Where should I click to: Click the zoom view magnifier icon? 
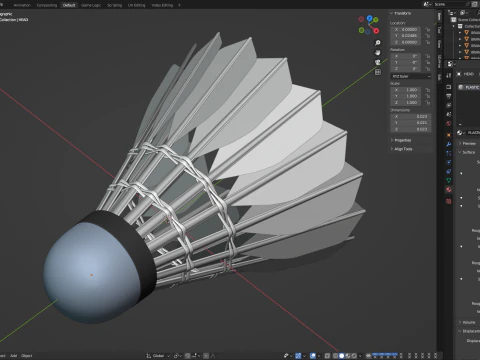[378, 43]
